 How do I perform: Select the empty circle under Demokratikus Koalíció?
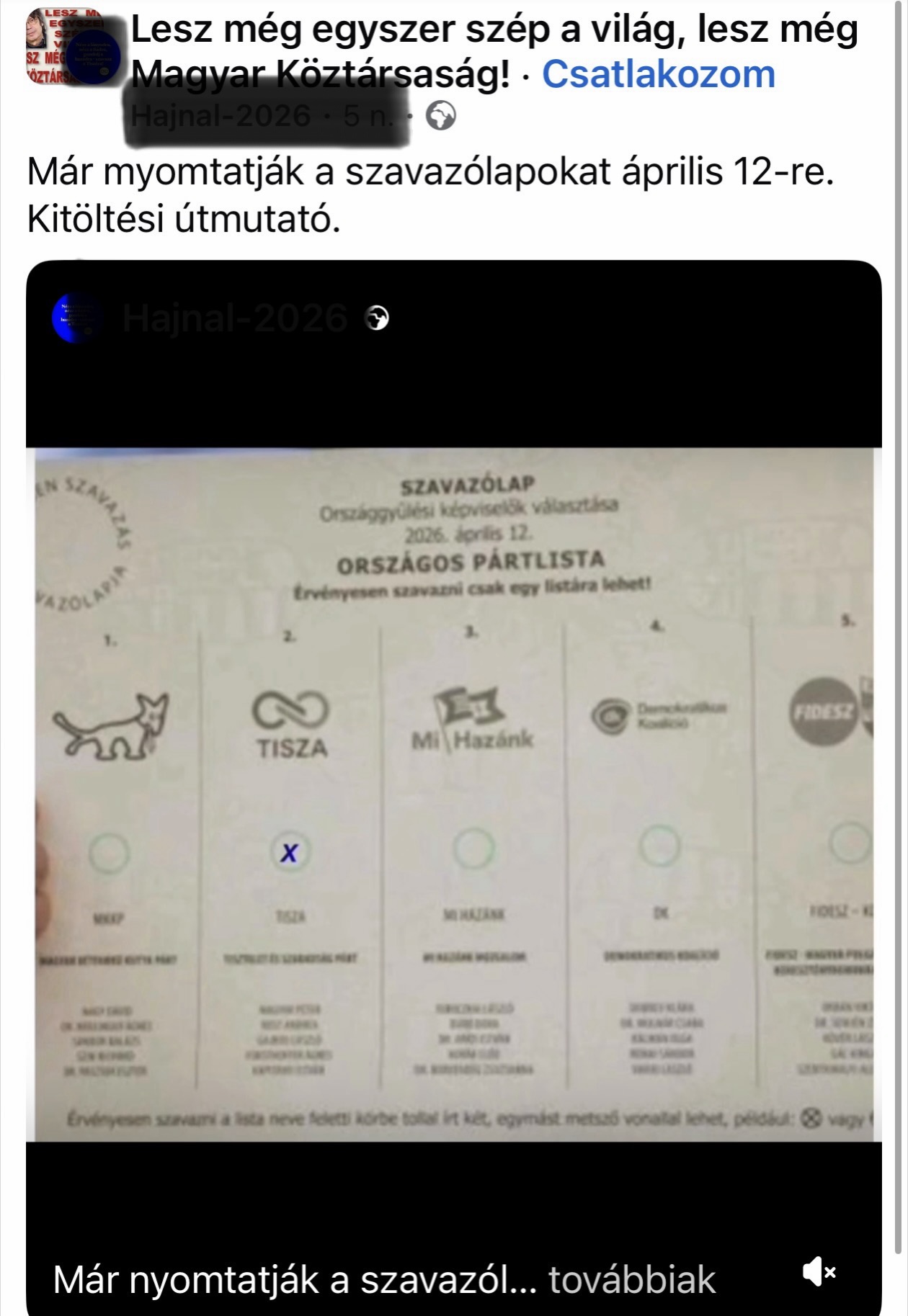pyautogui.click(x=659, y=846)
